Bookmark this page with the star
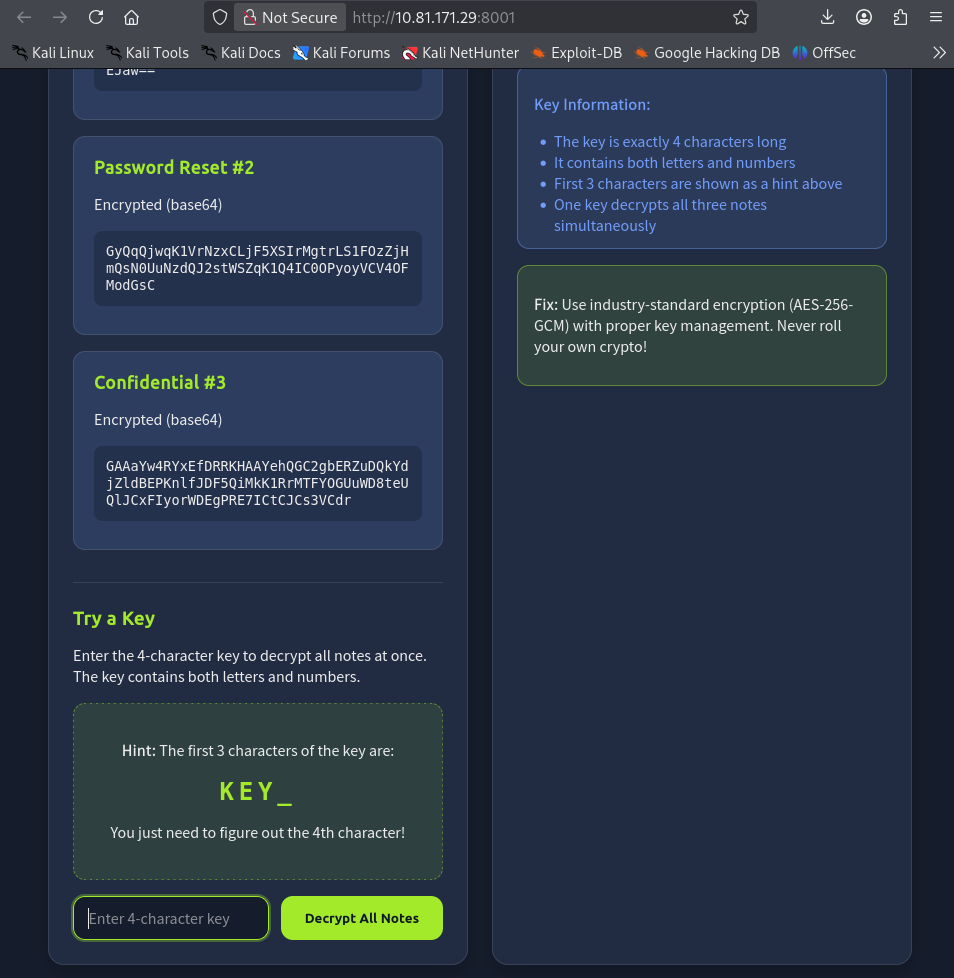 (x=741, y=17)
